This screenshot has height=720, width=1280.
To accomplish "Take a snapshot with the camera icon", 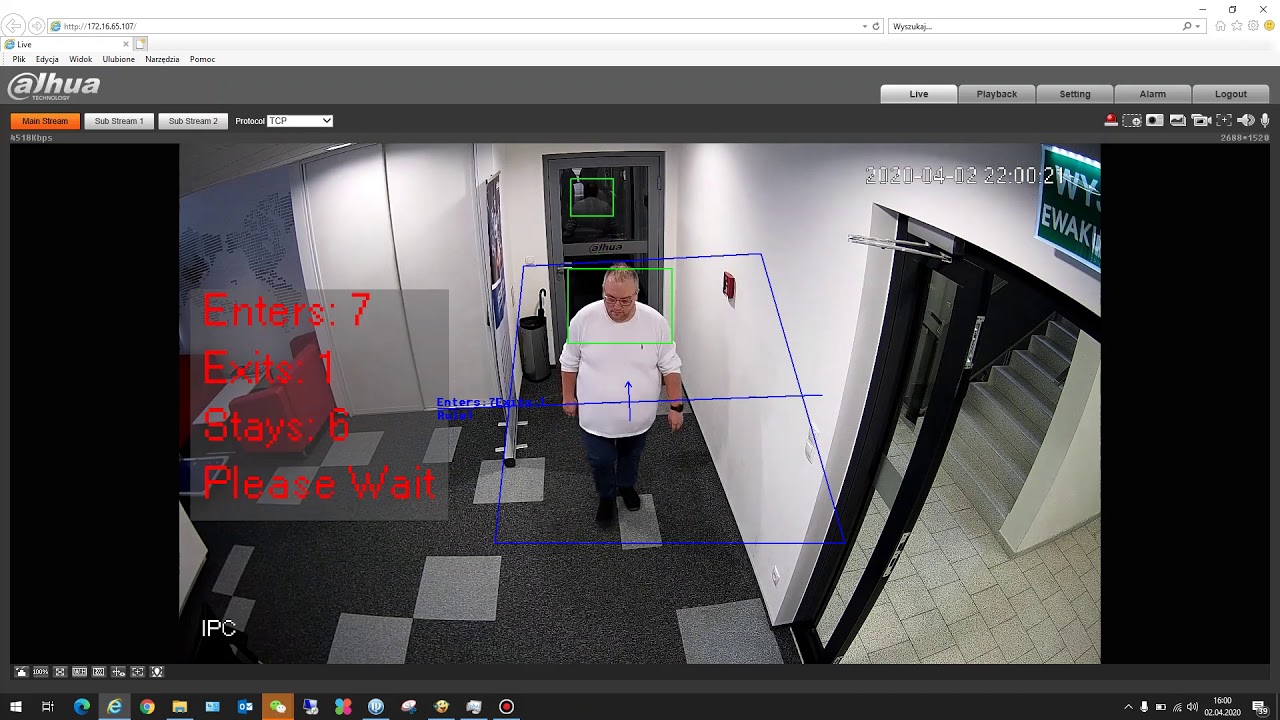I will 1155,121.
